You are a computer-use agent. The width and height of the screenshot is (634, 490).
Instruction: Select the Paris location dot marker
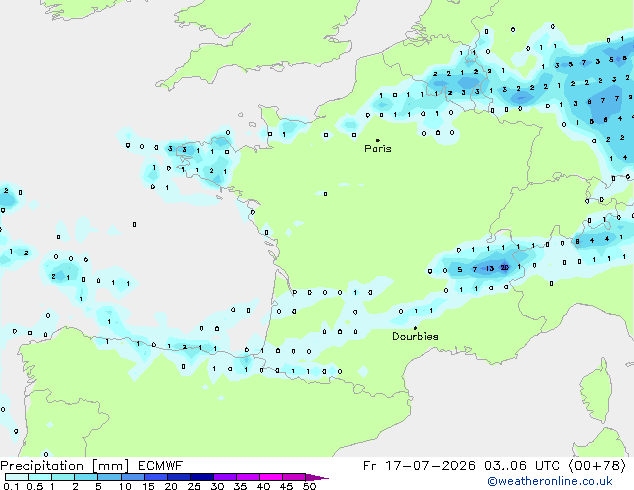pyautogui.click(x=378, y=140)
